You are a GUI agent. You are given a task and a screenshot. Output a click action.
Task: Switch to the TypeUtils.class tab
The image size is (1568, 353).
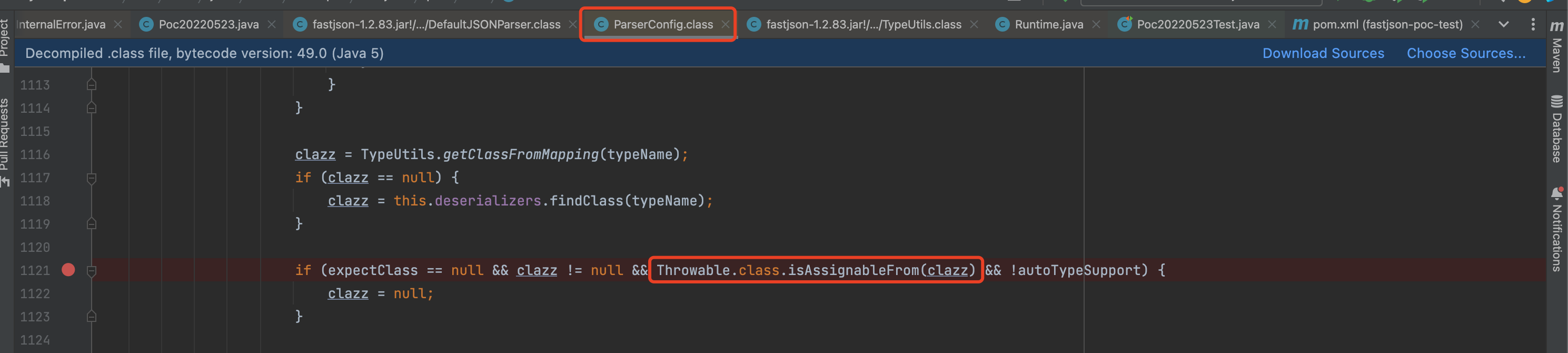coord(862,24)
